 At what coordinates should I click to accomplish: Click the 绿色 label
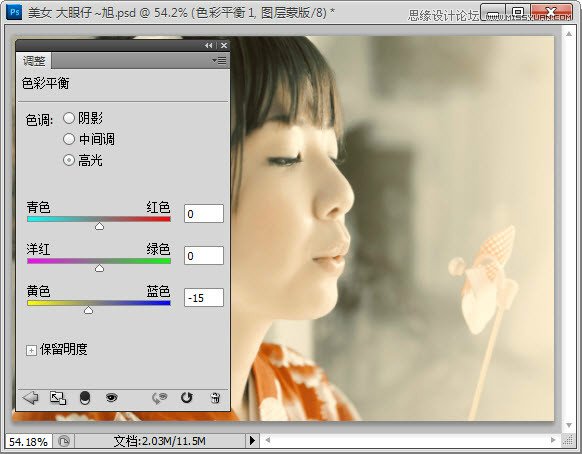click(158, 249)
